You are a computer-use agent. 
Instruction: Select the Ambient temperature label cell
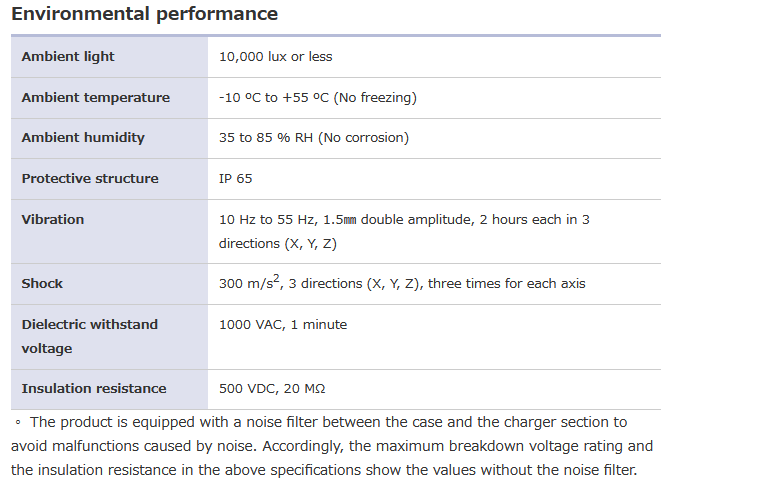[x=95, y=98]
